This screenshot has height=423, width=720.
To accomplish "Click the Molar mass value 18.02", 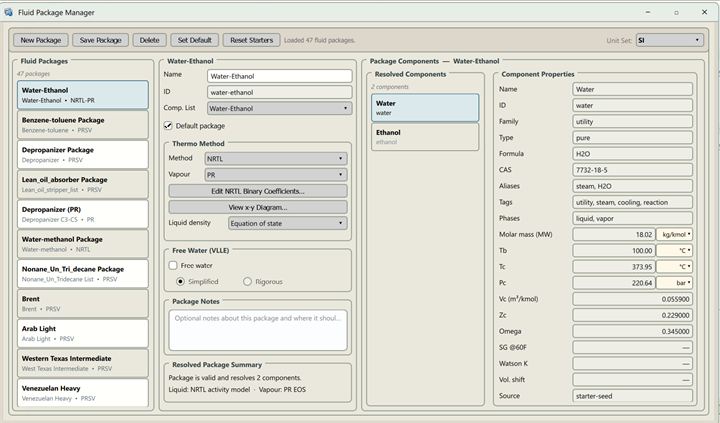I will tap(613, 234).
